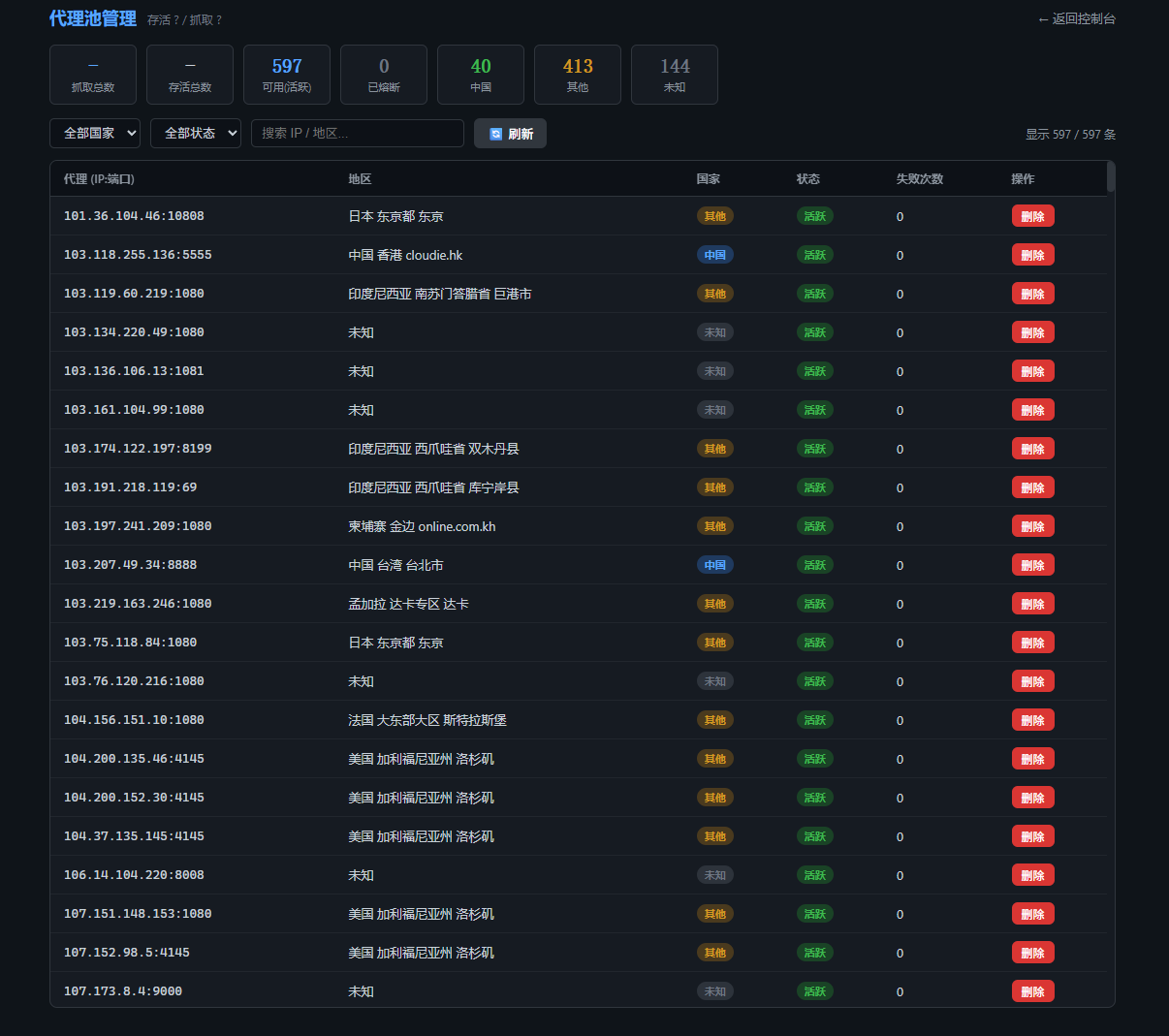Delete proxy 104.156.151.10:1080
Viewport: 1169px width, 1036px height.
point(1033,720)
